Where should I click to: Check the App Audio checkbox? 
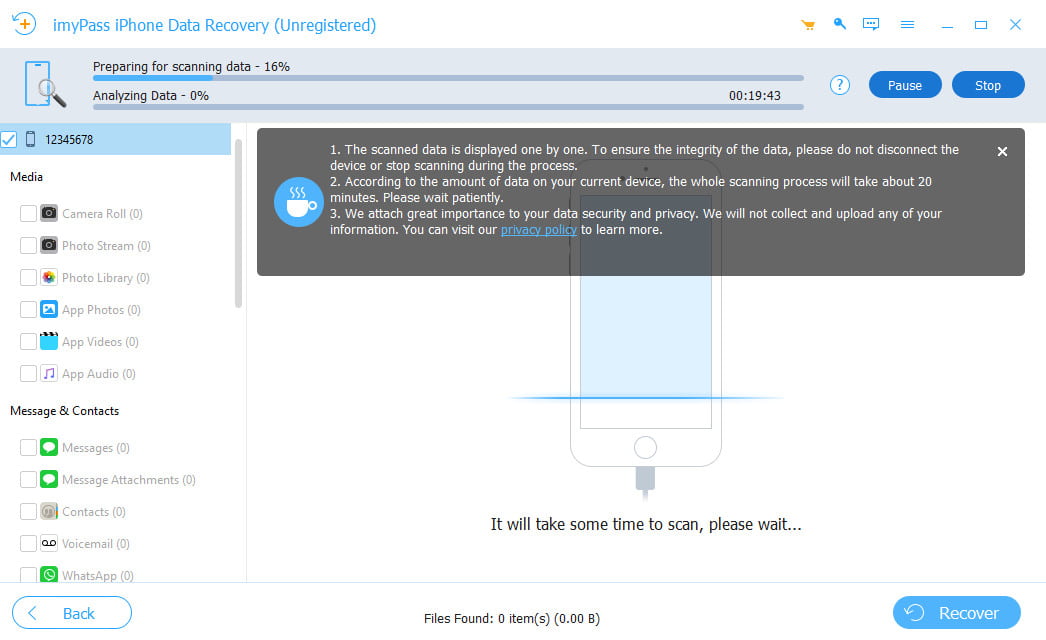[x=28, y=374]
